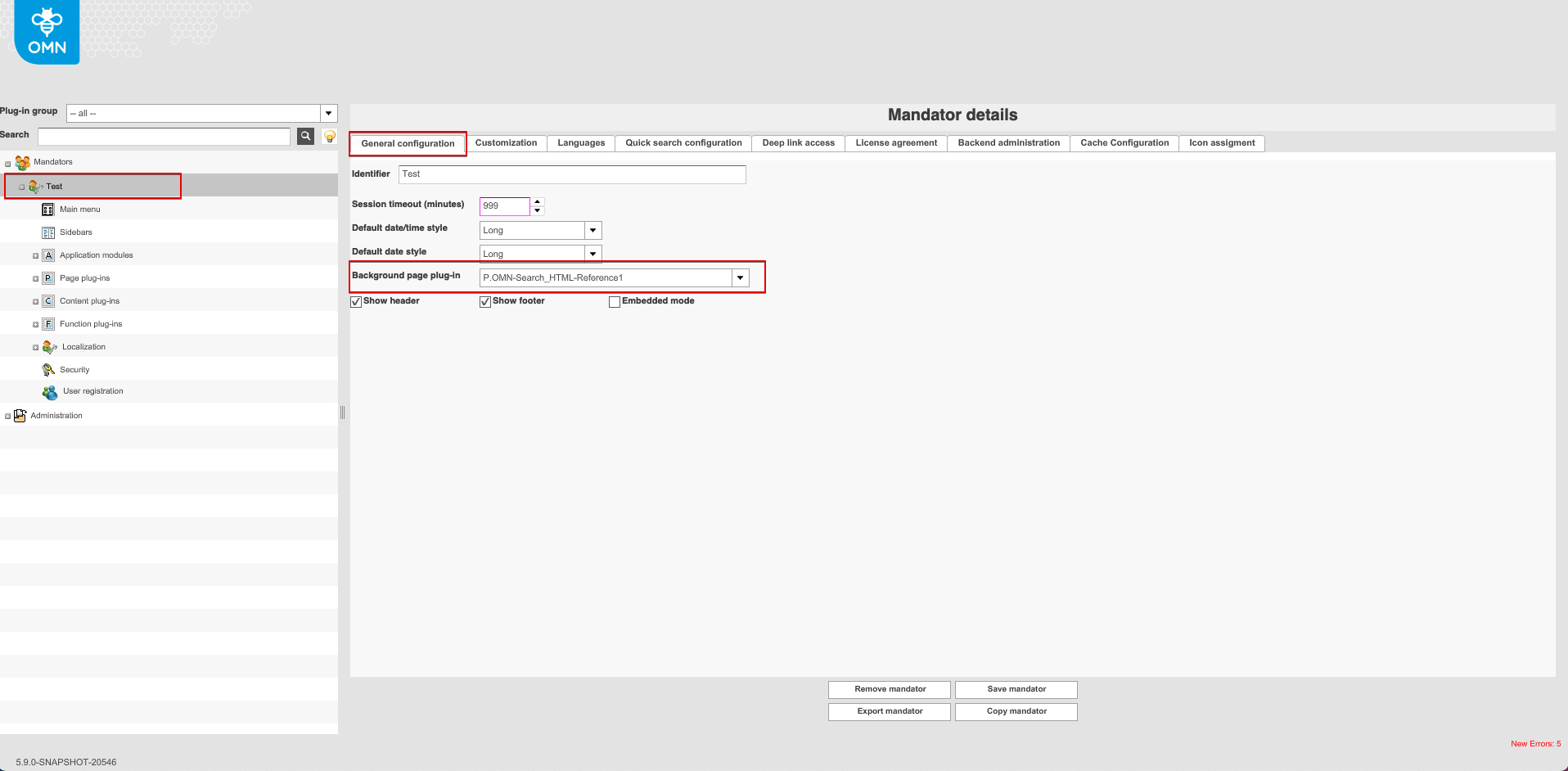Click the Sidebars icon
This screenshot has height=771, width=1568.
[48, 232]
